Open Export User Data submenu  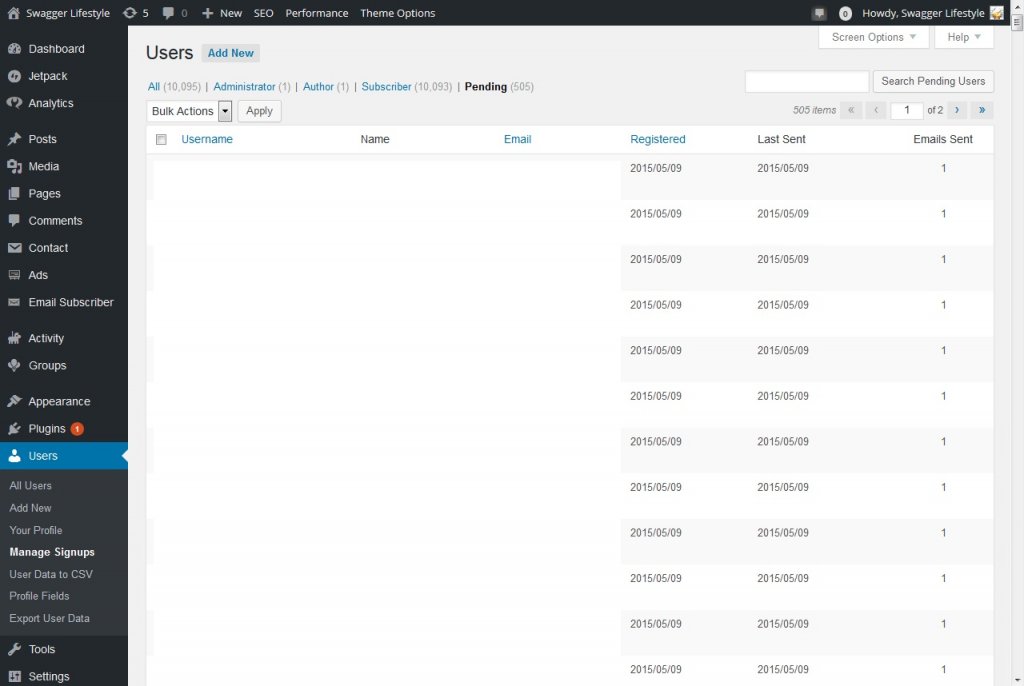(x=50, y=618)
